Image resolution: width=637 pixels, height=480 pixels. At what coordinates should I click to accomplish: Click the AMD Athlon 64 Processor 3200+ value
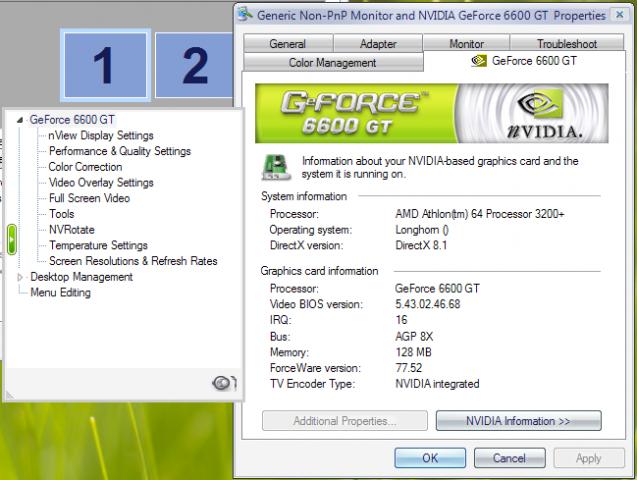pos(480,214)
